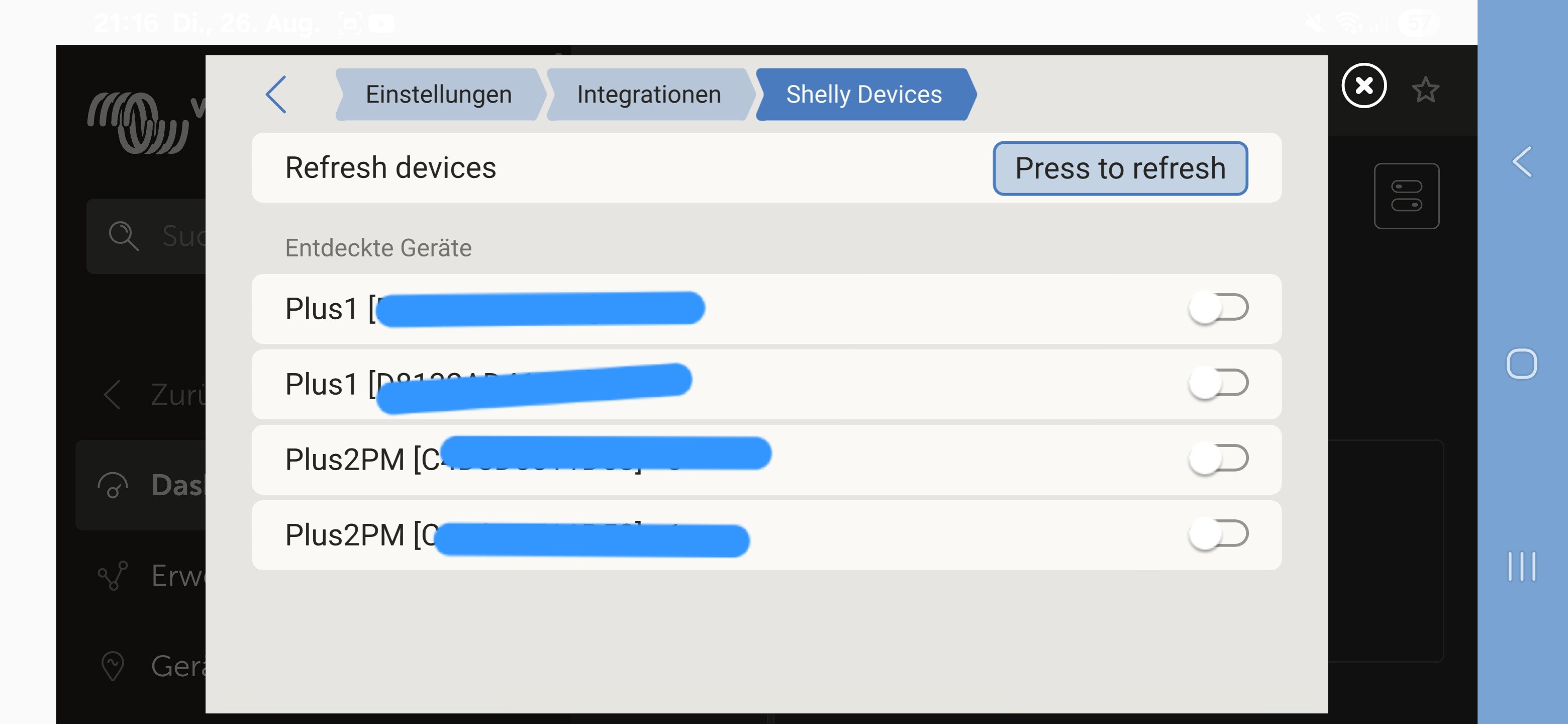The image size is (1568, 724).
Task: Click the Dashboard gauge icon
Action: click(113, 485)
